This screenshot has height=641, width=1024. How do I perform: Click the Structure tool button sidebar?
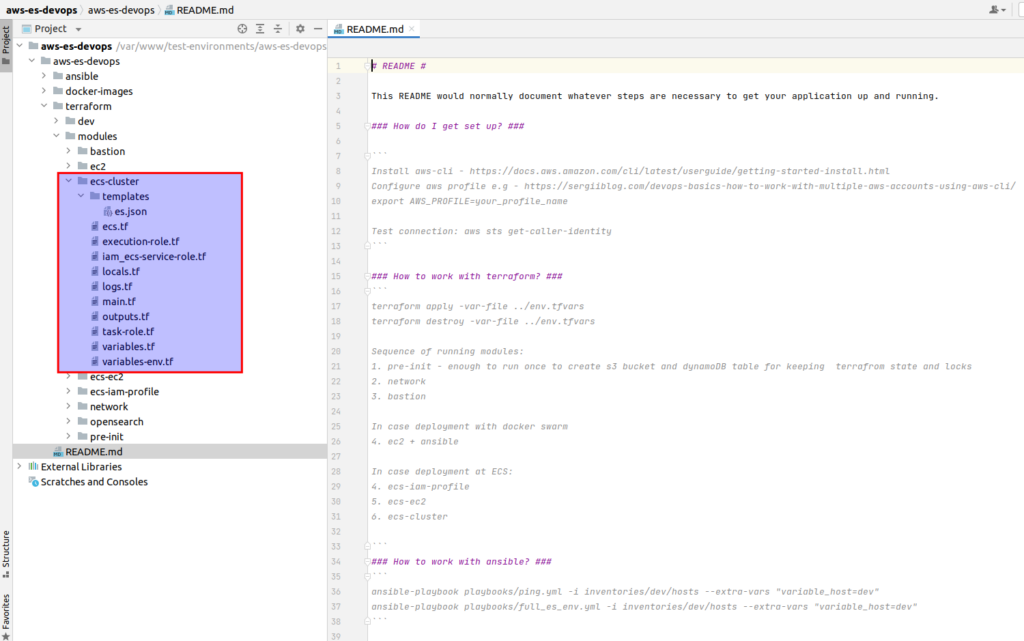click(x=8, y=551)
